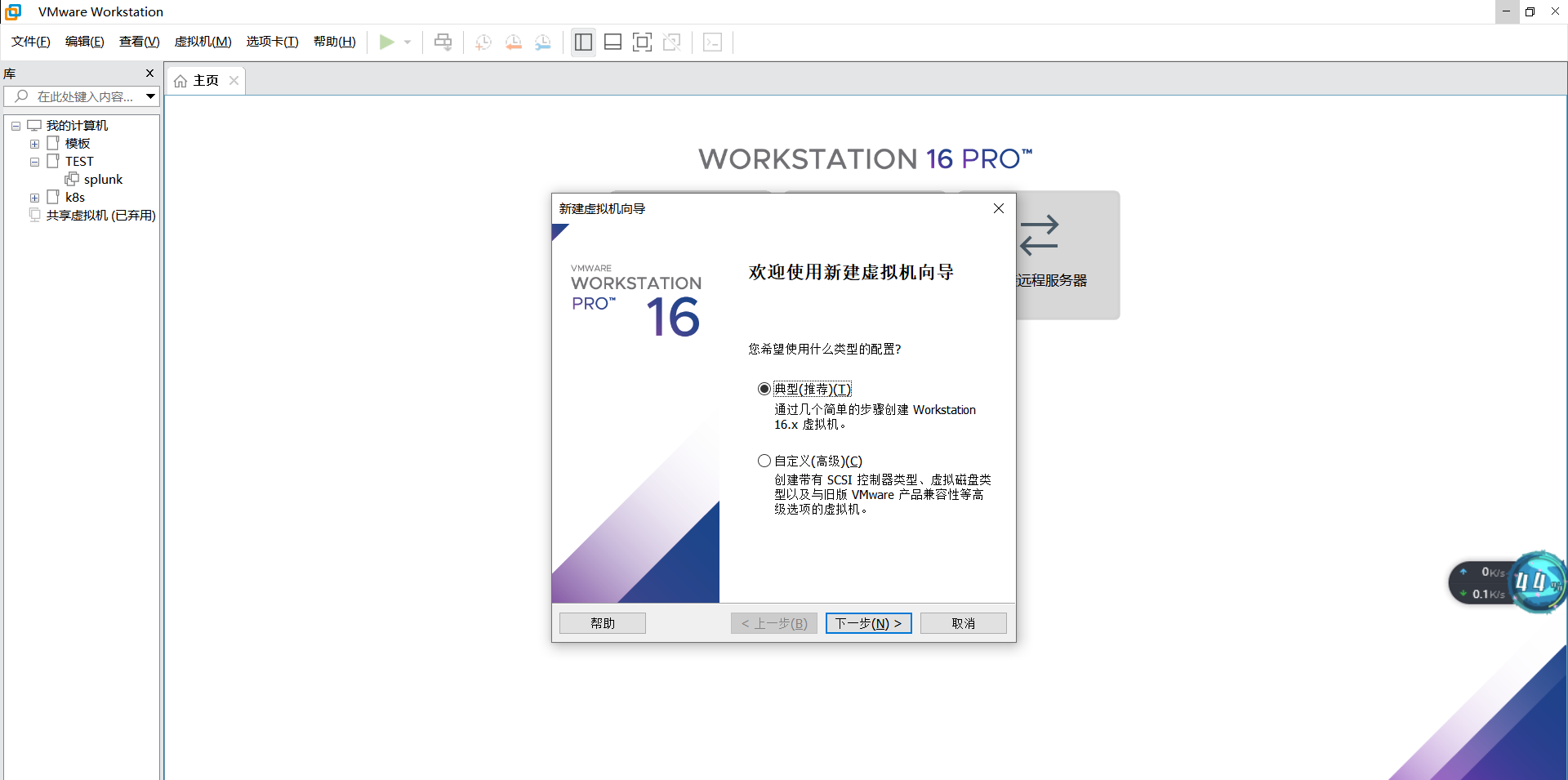Expand the 模板 folder node
This screenshot has width=1568, height=780.
coord(34,144)
